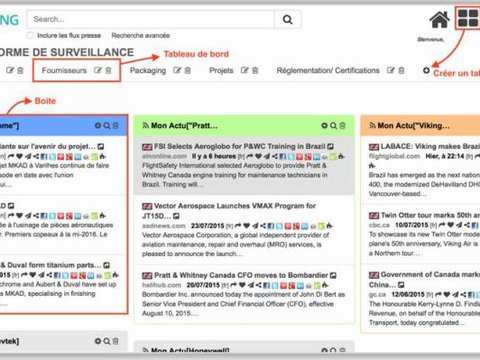This screenshot has width=480, height=360.
Task: Open Pratt & Whitney Canada CFO article
Action: click(241, 275)
